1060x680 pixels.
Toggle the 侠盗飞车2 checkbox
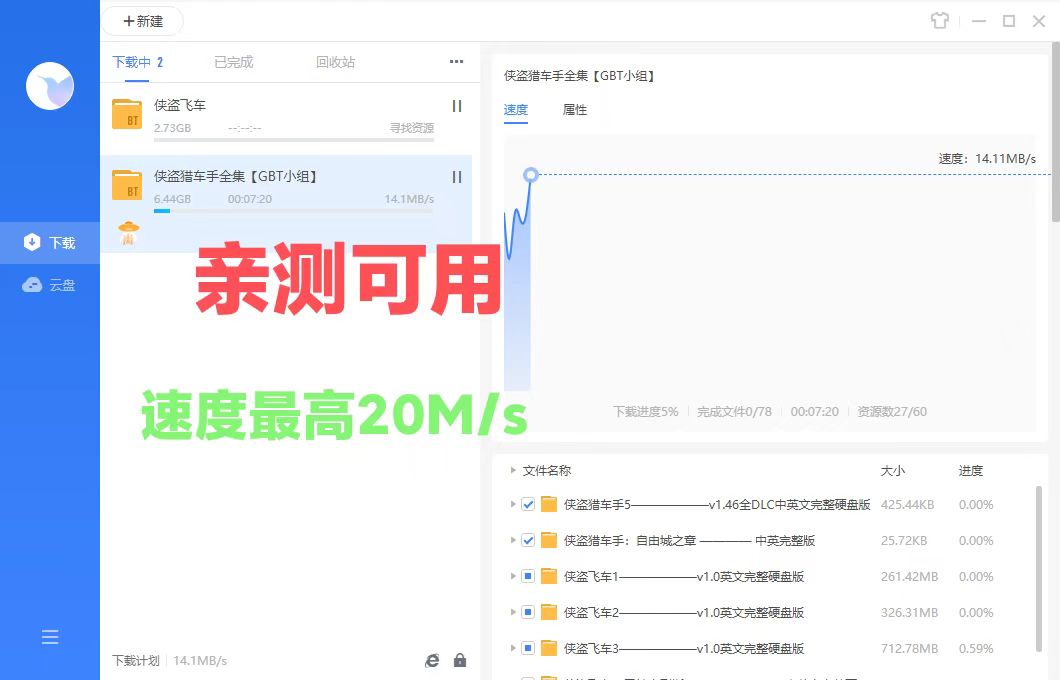click(x=528, y=612)
